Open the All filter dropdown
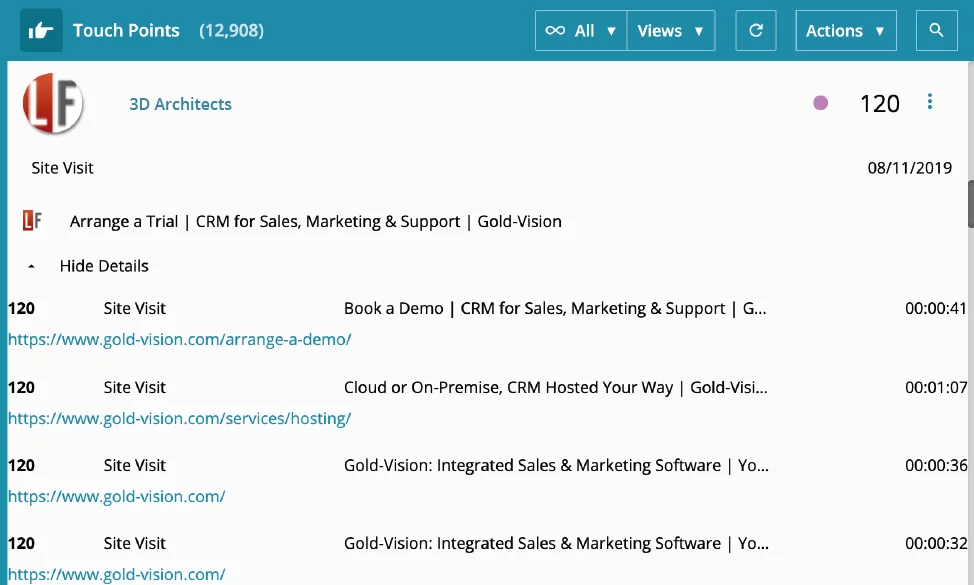 pos(581,30)
